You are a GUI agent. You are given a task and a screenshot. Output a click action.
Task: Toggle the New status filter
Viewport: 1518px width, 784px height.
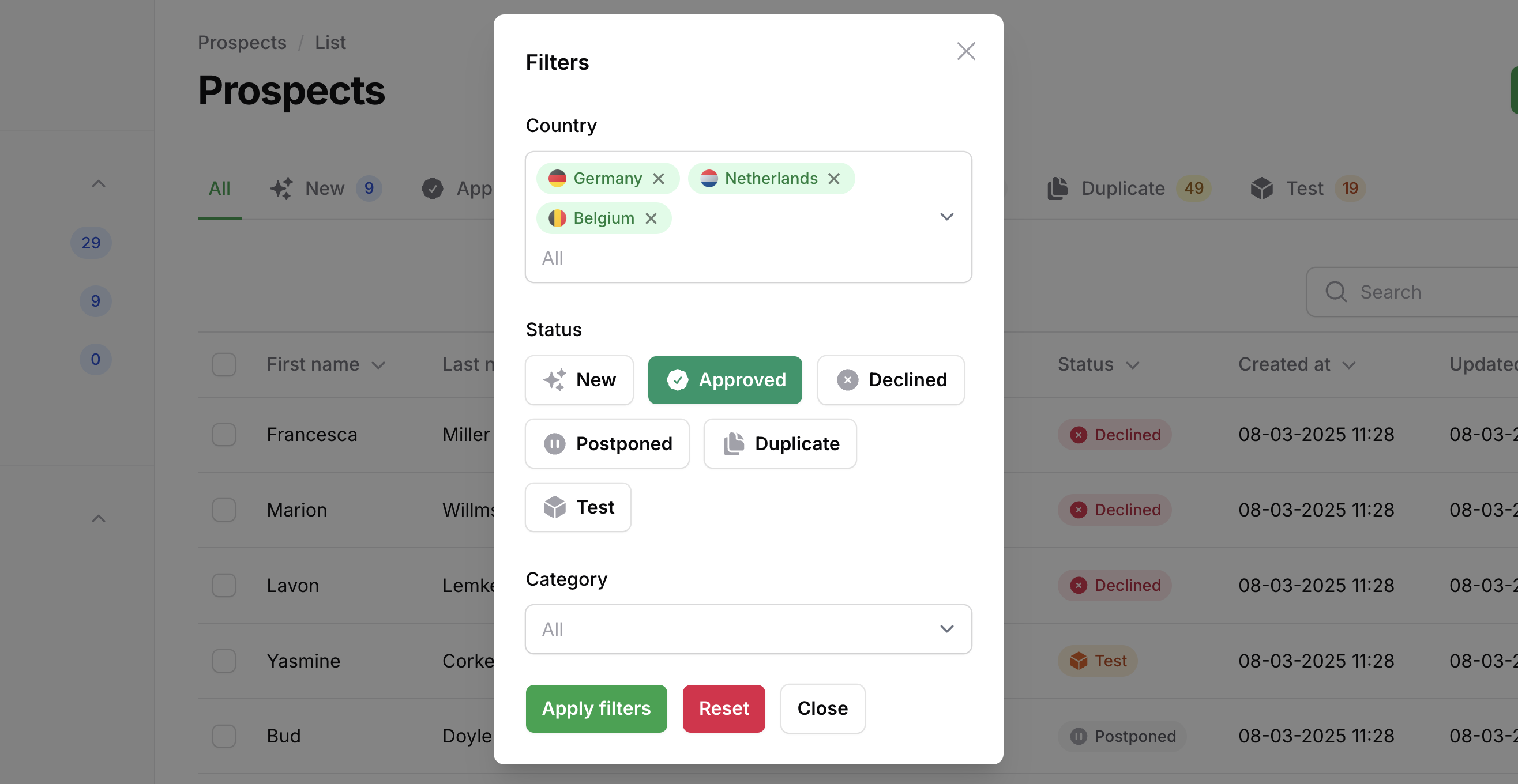click(578, 380)
